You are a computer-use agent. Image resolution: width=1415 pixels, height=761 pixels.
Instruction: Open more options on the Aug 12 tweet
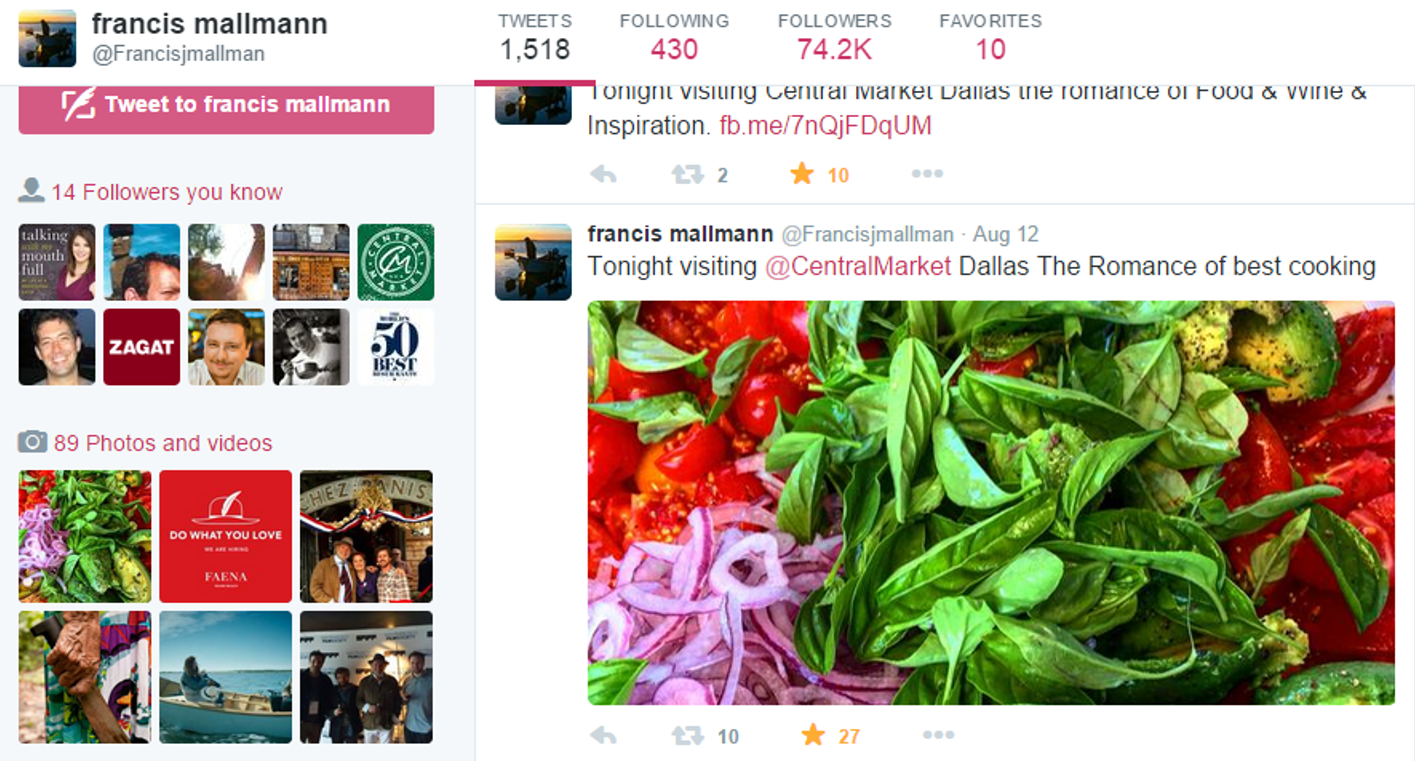pyautogui.click(x=938, y=736)
